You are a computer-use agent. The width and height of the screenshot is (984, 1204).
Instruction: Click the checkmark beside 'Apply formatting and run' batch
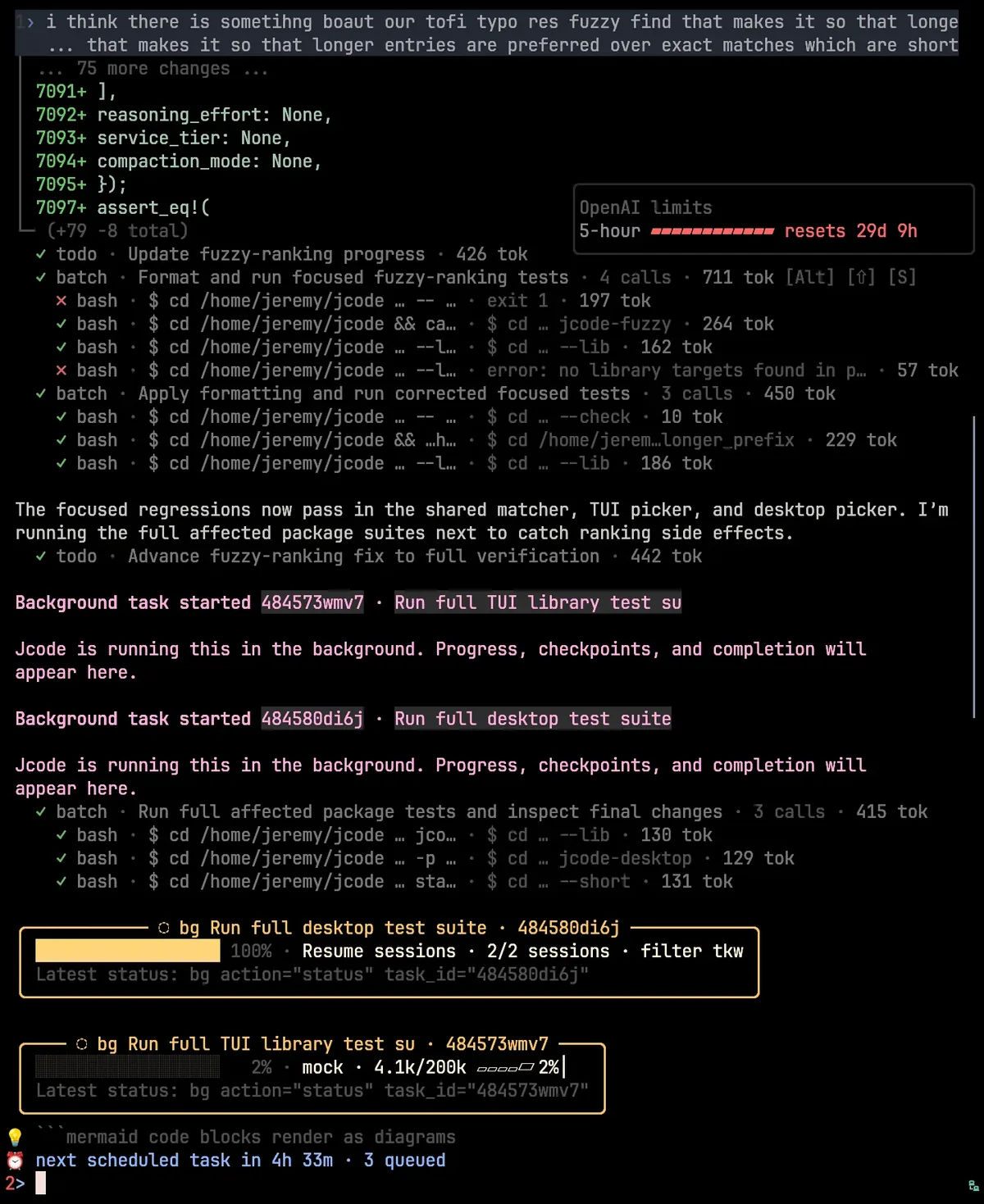(x=41, y=394)
